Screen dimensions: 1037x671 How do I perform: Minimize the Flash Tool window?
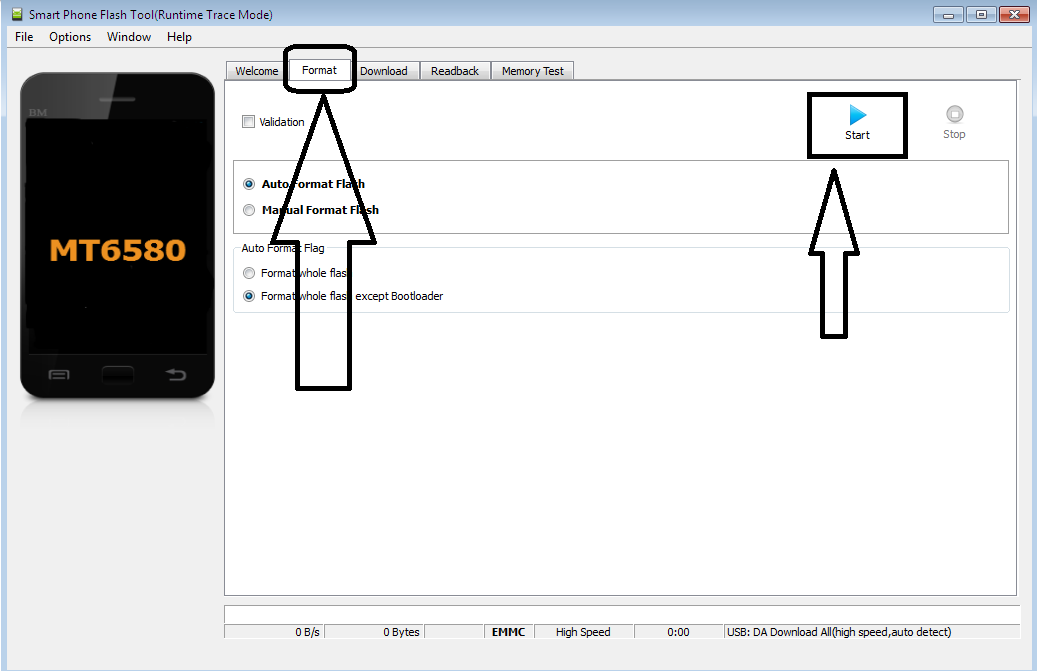(x=948, y=14)
